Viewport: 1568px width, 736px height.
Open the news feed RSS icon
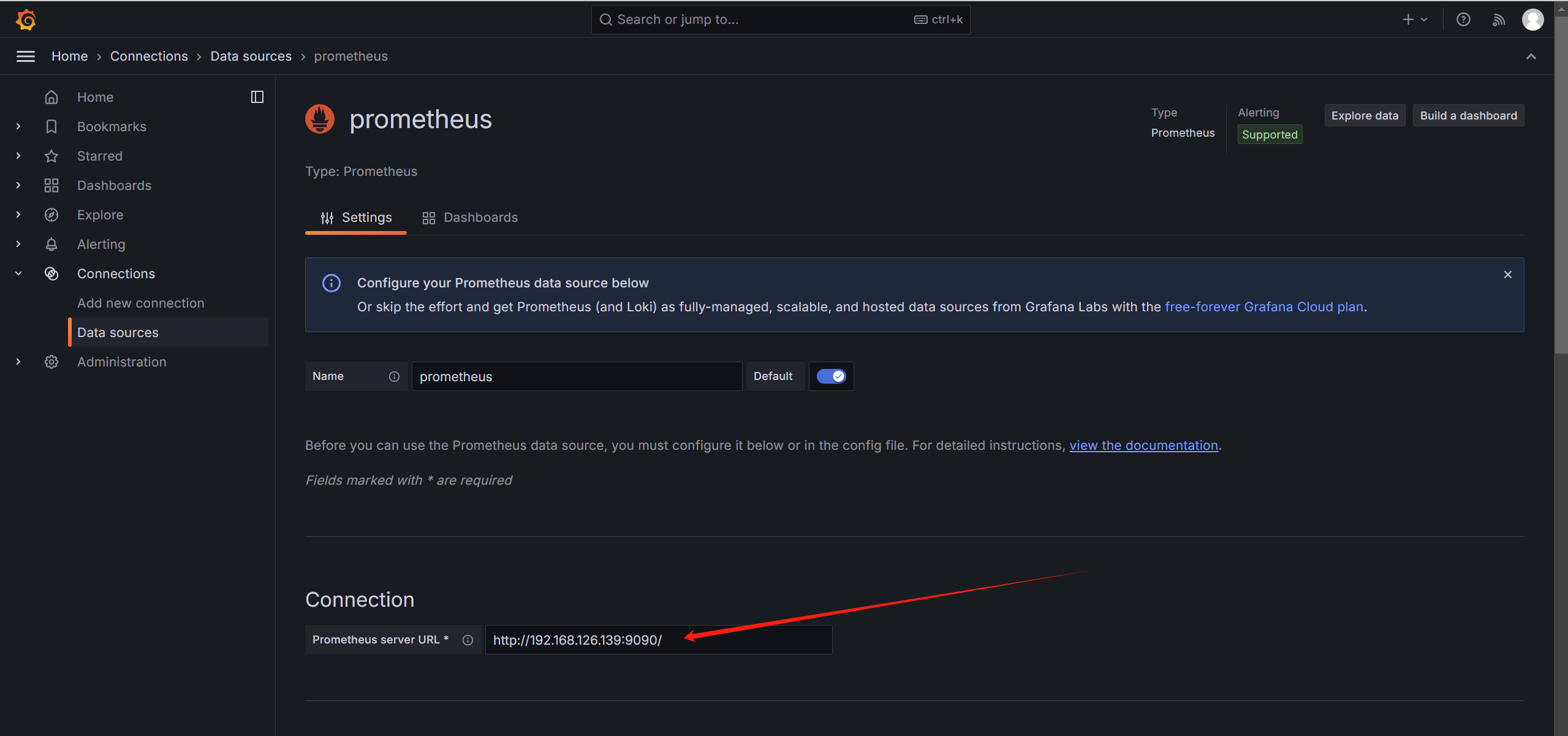(1498, 20)
